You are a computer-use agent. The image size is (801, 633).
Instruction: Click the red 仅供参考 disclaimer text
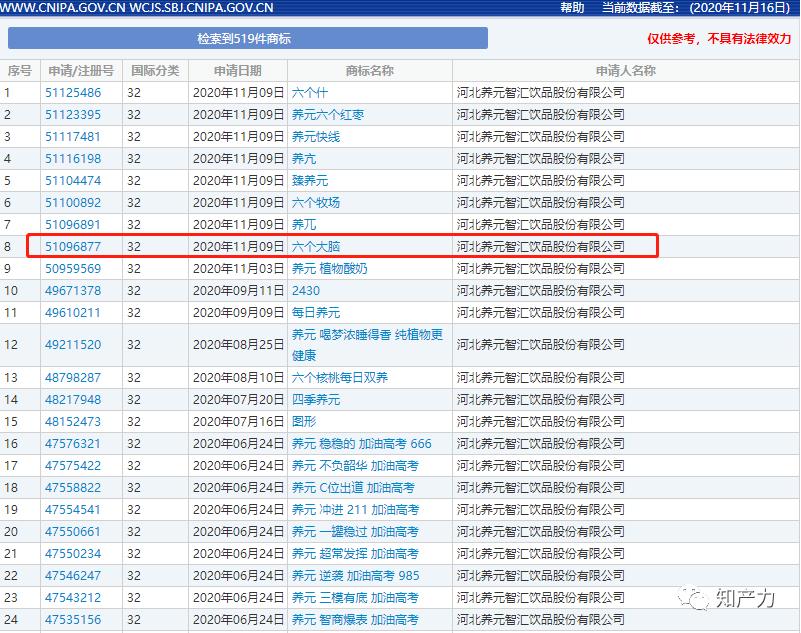[x=719, y=39]
